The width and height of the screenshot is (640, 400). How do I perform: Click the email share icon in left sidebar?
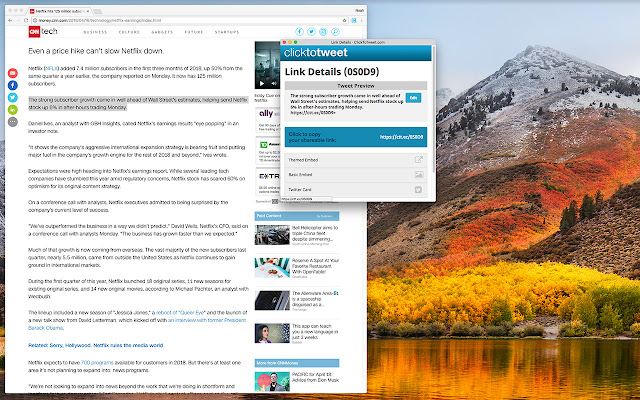pos(13,73)
